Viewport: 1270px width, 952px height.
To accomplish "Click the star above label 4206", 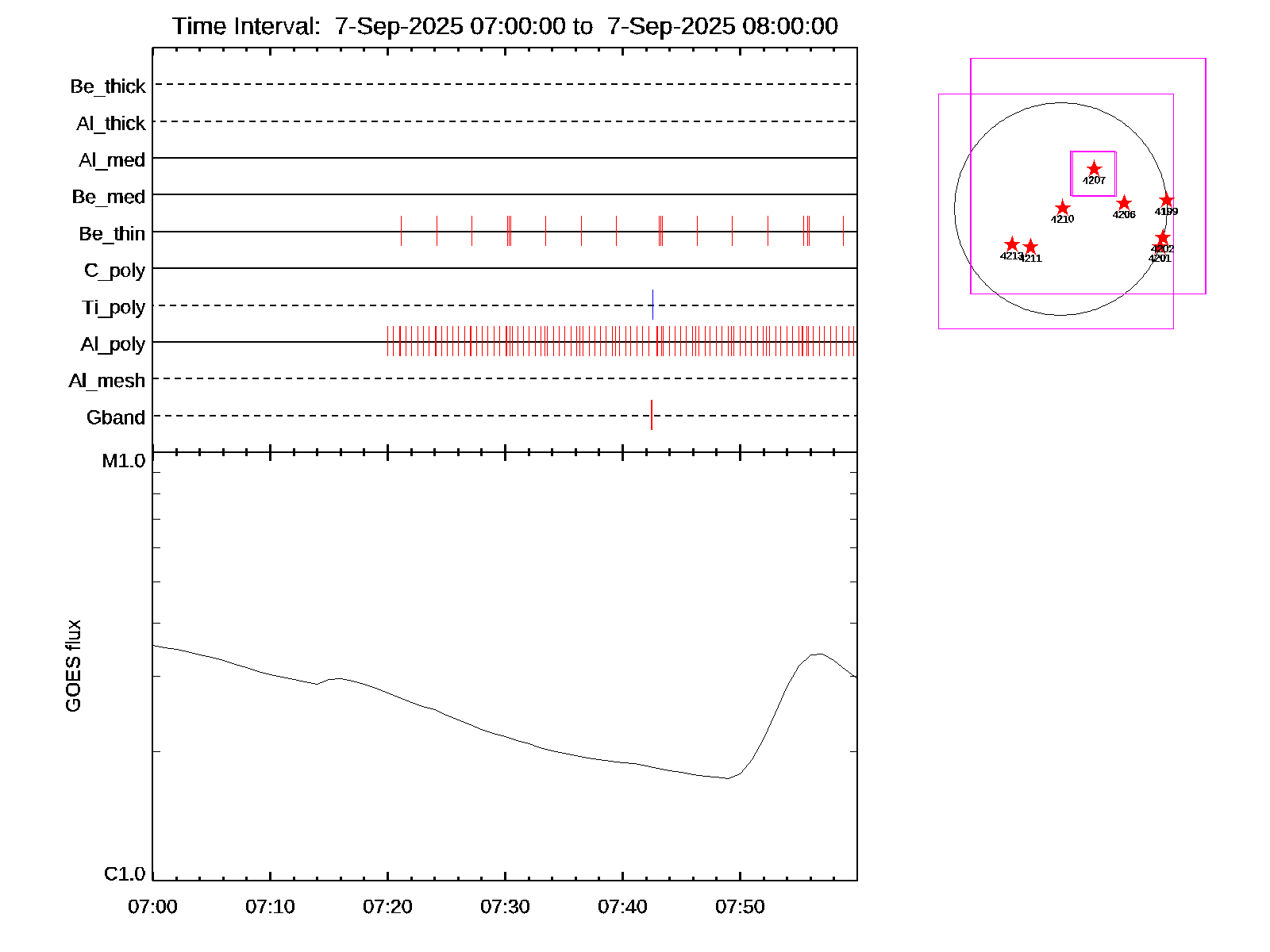I will [1124, 203].
